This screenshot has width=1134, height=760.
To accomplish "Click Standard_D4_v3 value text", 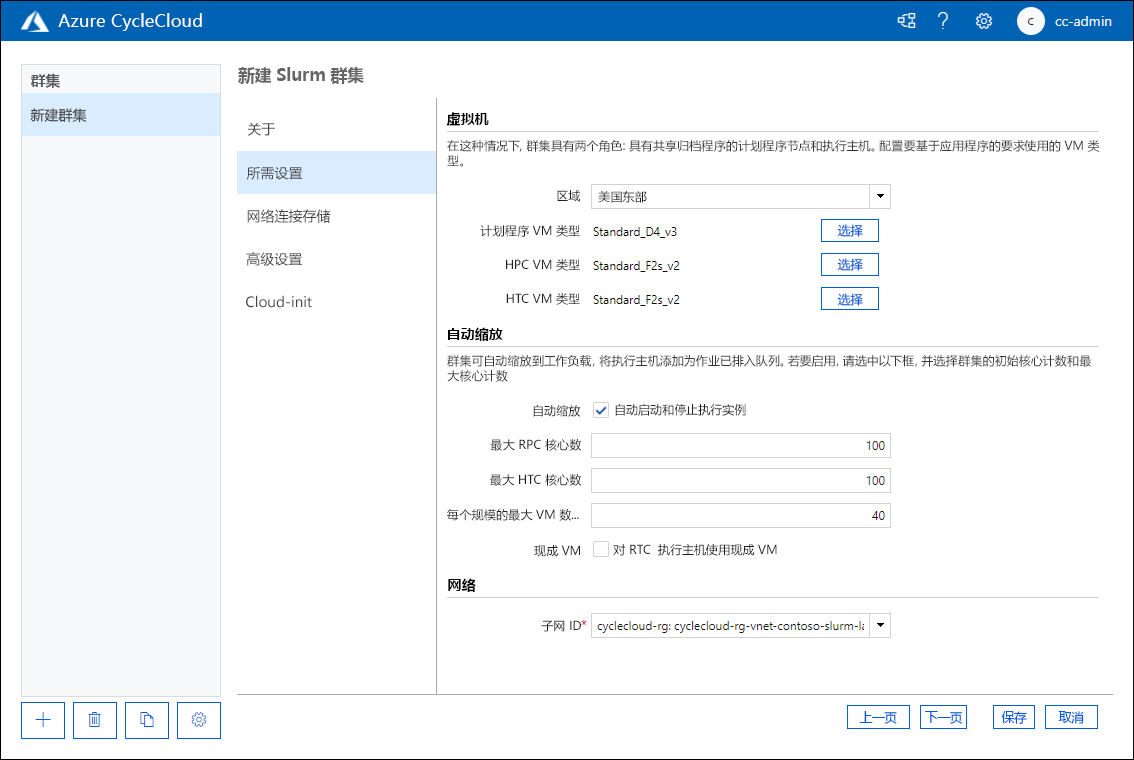I will click(635, 232).
